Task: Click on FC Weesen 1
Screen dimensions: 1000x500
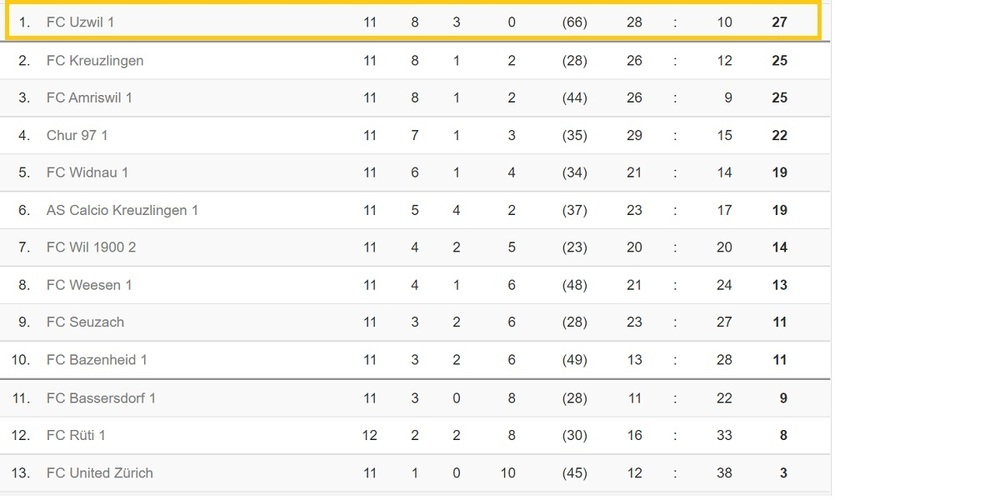Action: click(x=89, y=286)
